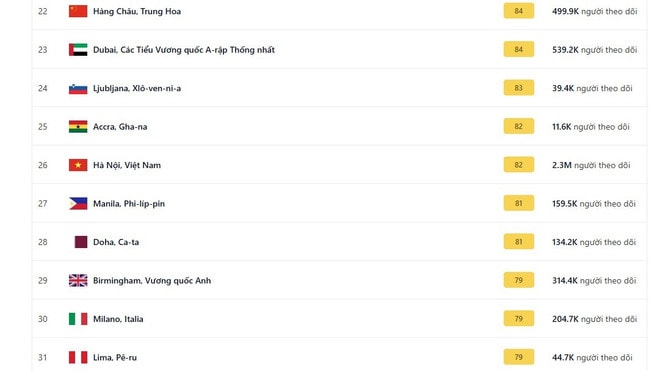Click the Qatar flag next to Doha
660x371 pixels.
81,242
